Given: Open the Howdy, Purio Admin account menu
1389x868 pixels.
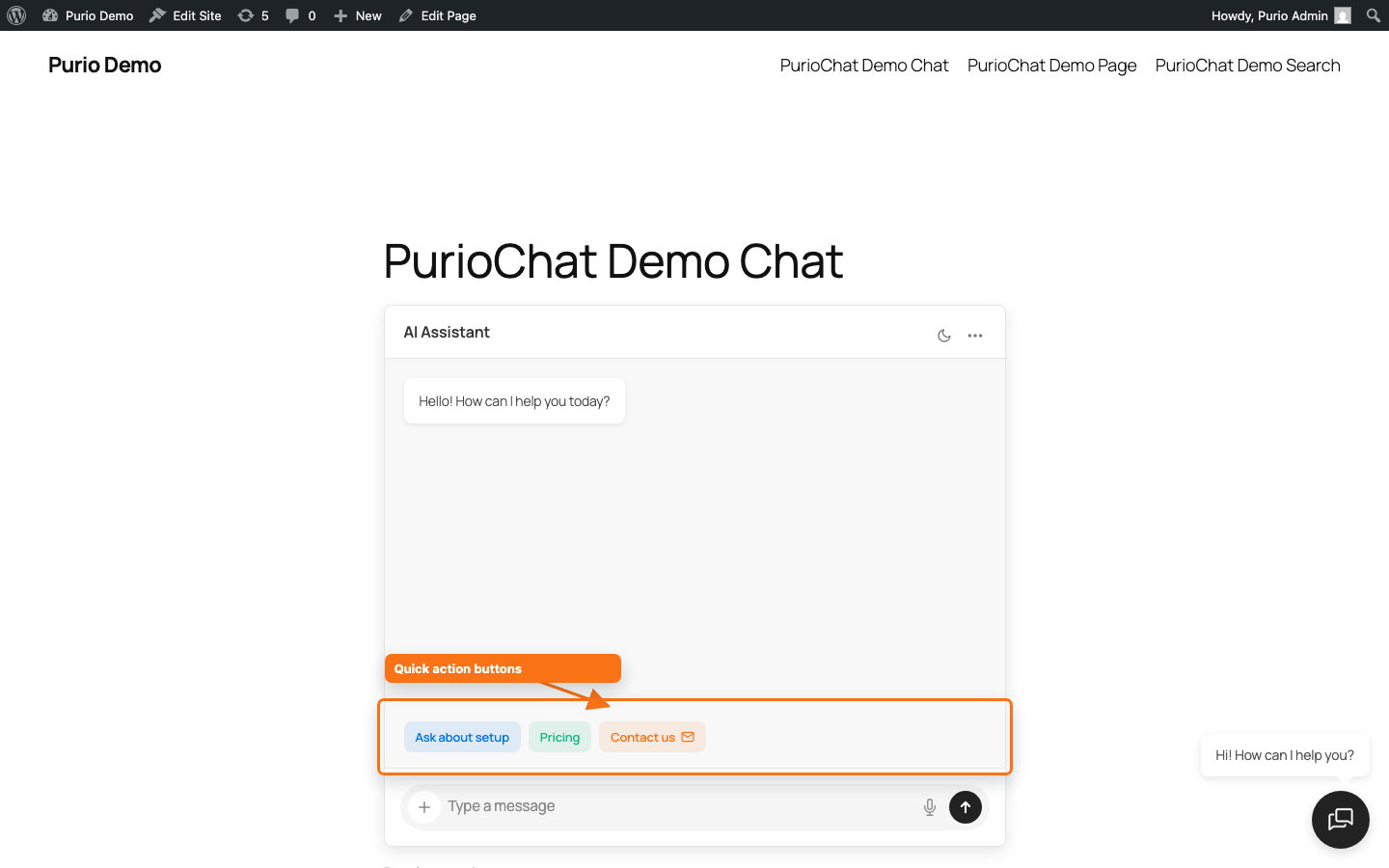Looking at the screenshot, I should [1281, 15].
